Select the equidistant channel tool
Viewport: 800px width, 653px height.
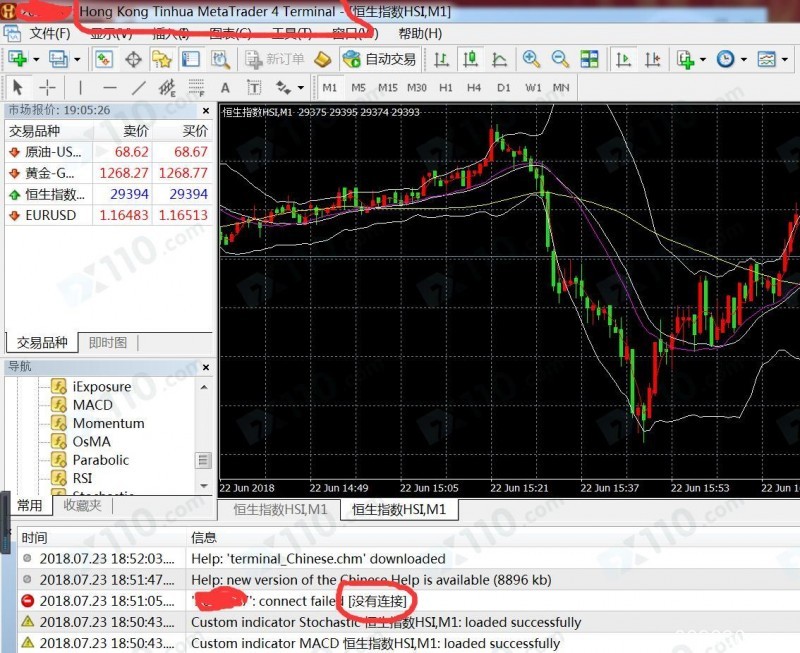(167, 88)
